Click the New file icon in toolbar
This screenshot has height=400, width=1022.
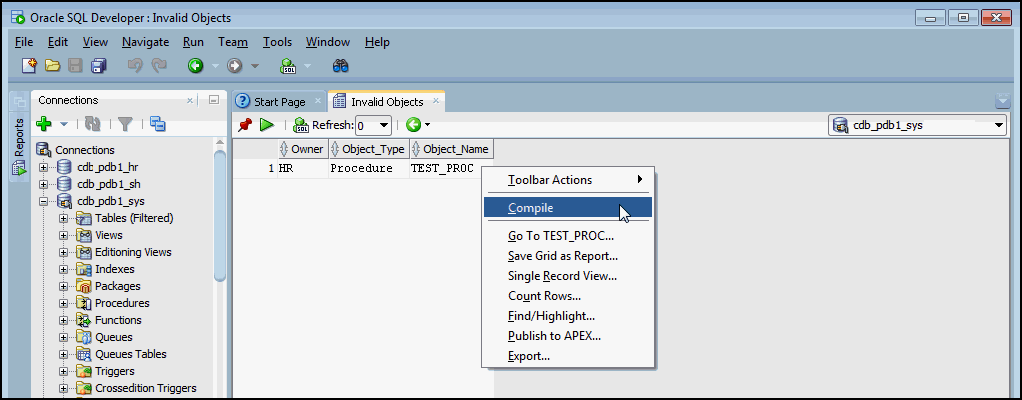29,66
